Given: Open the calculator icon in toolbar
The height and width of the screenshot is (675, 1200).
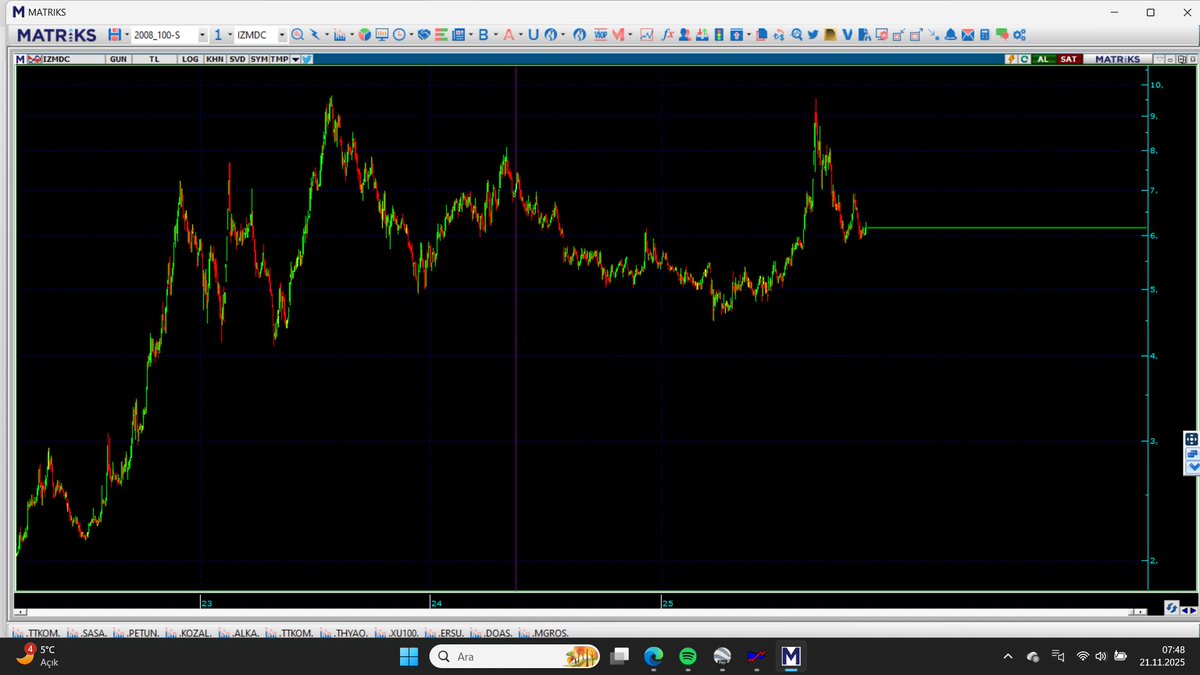Looking at the screenshot, I should point(984,35).
